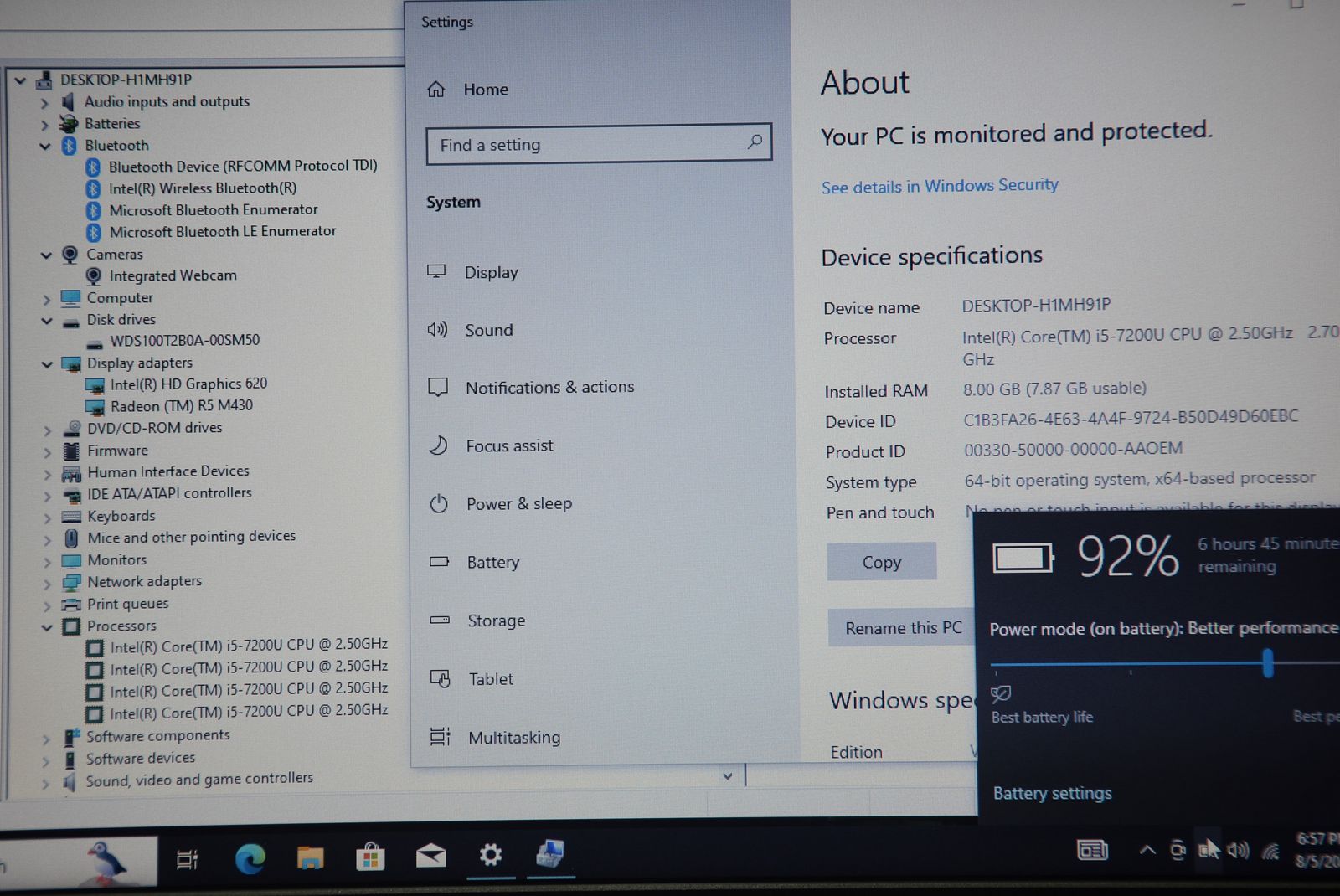Viewport: 1340px width, 896px height.
Task: Open File Explorer from the taskbar
Action: 310,857
